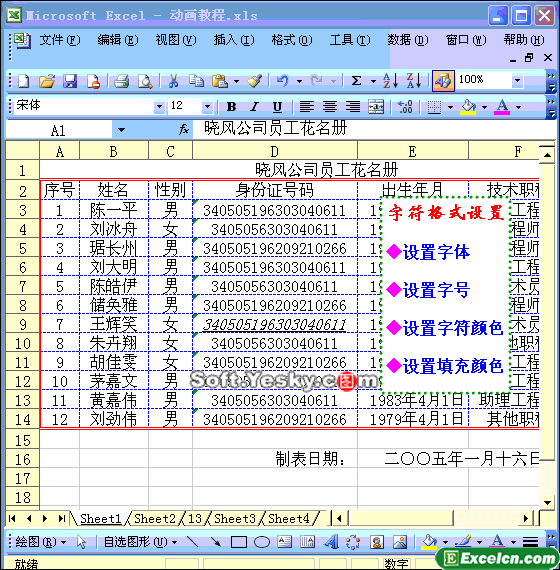The image size is (560, 570).
Task: Open the 文件(F) menu
Action: point(60,40)
